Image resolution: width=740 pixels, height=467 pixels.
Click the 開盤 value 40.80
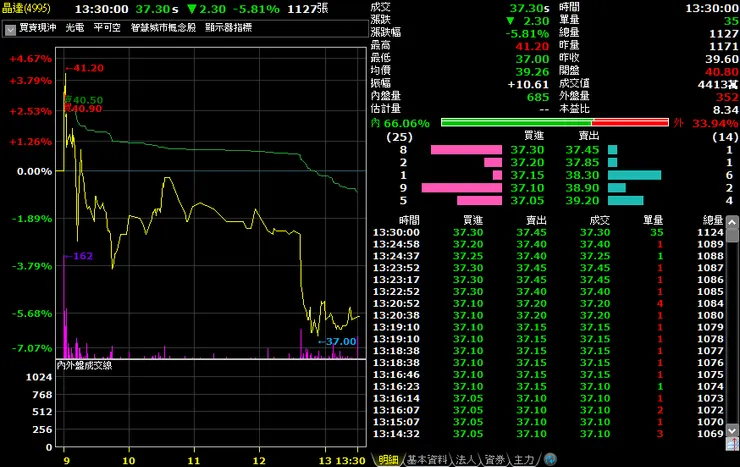(722, 72)
